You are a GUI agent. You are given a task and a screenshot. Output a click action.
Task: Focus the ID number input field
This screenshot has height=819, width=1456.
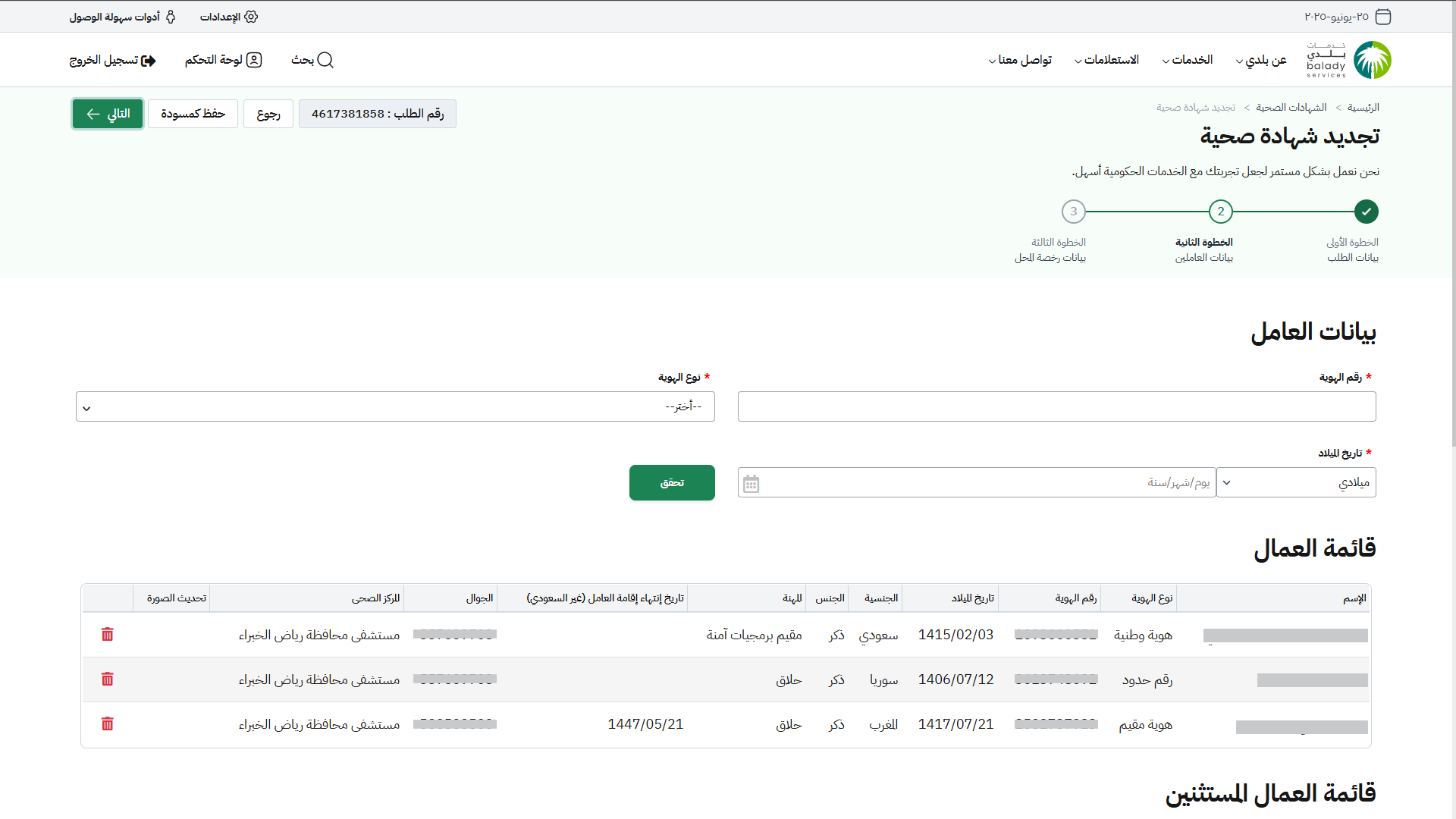tap(1056, 407)
